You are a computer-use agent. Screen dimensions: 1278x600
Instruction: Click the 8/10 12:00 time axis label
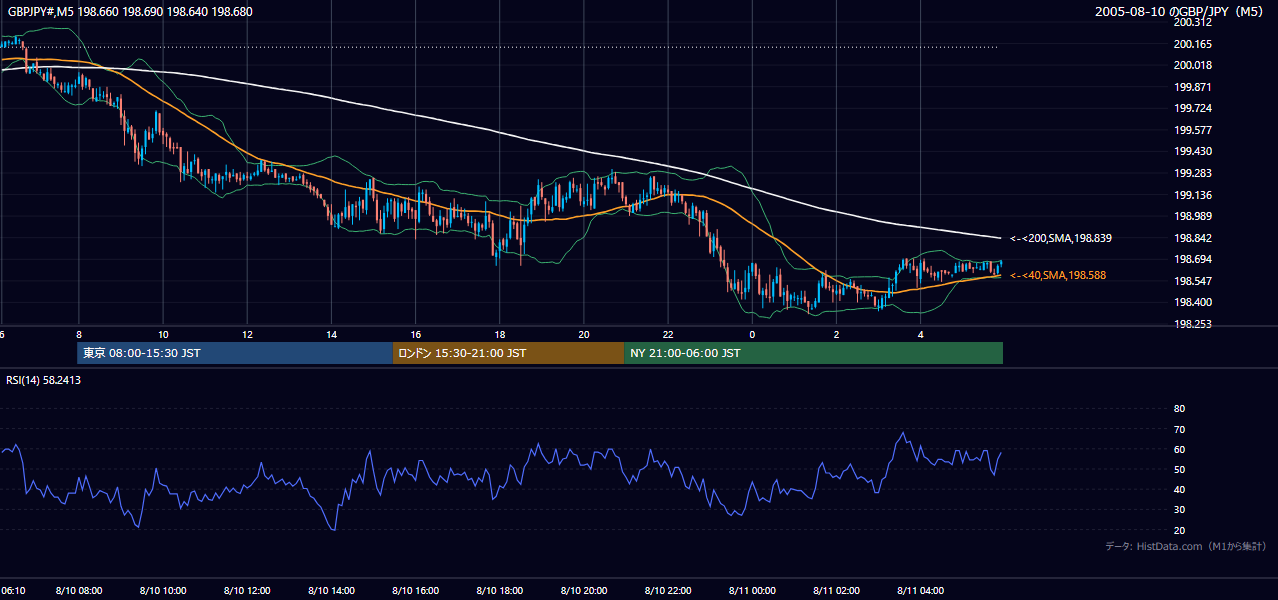tap(247, 591)
